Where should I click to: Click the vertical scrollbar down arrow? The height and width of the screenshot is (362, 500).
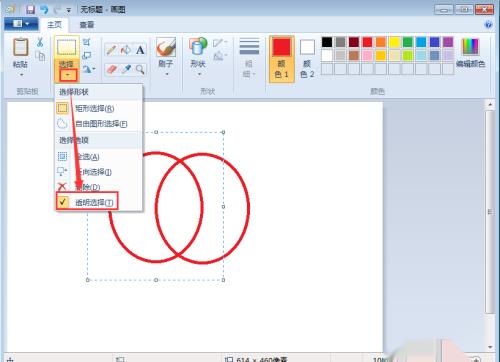pos(490,347)
